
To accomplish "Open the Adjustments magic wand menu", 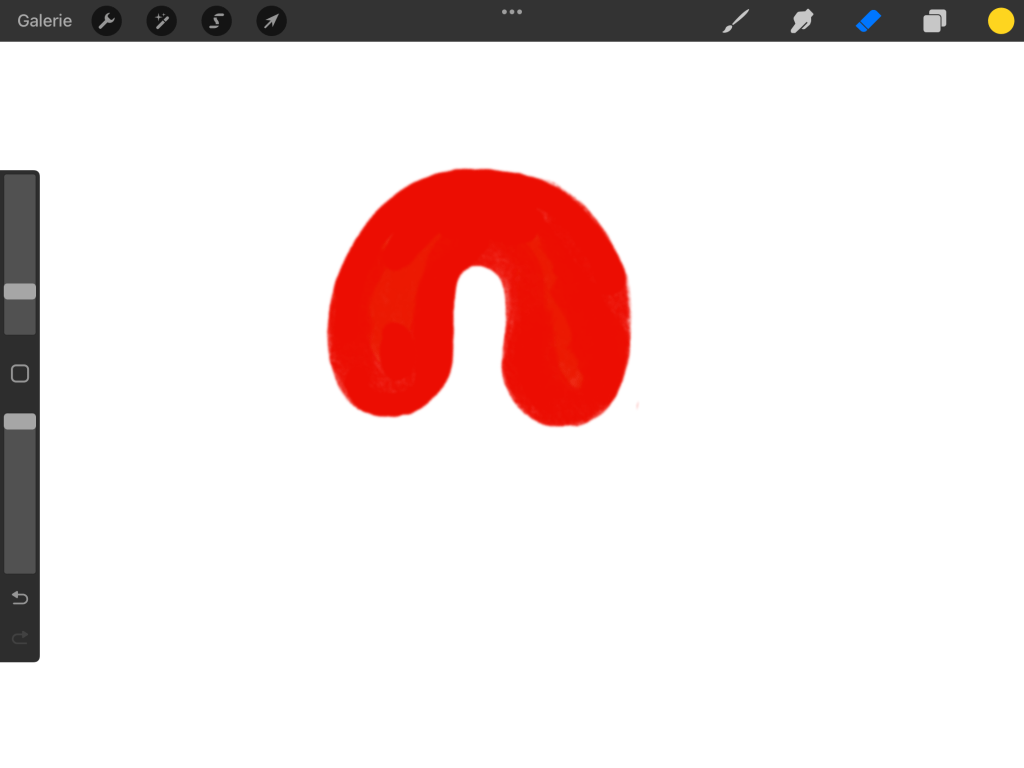I will [x=162, y=21].
